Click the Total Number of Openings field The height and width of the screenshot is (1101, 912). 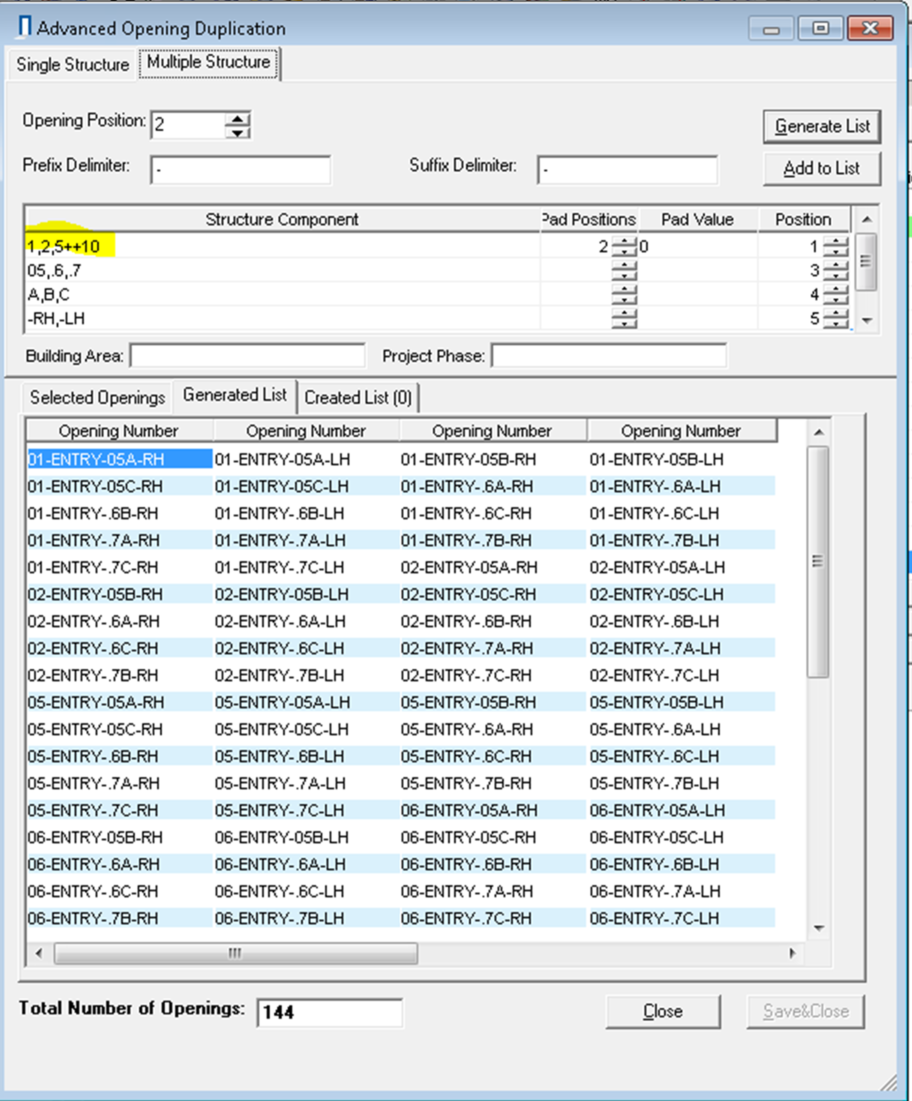329,1013
